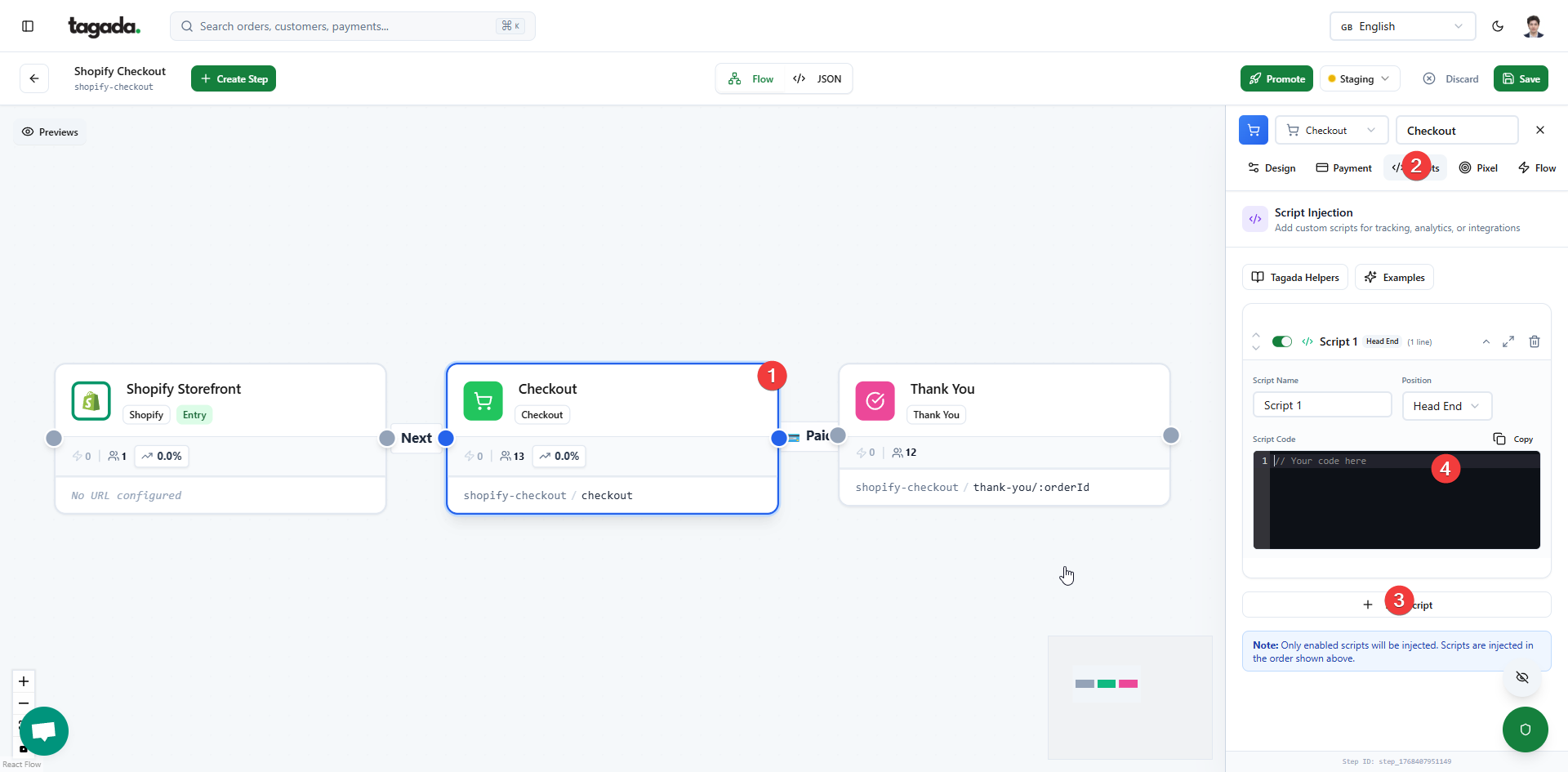The image size is (1568, 772).
Task: Click the Promote button
Action: coord(1276,79)
